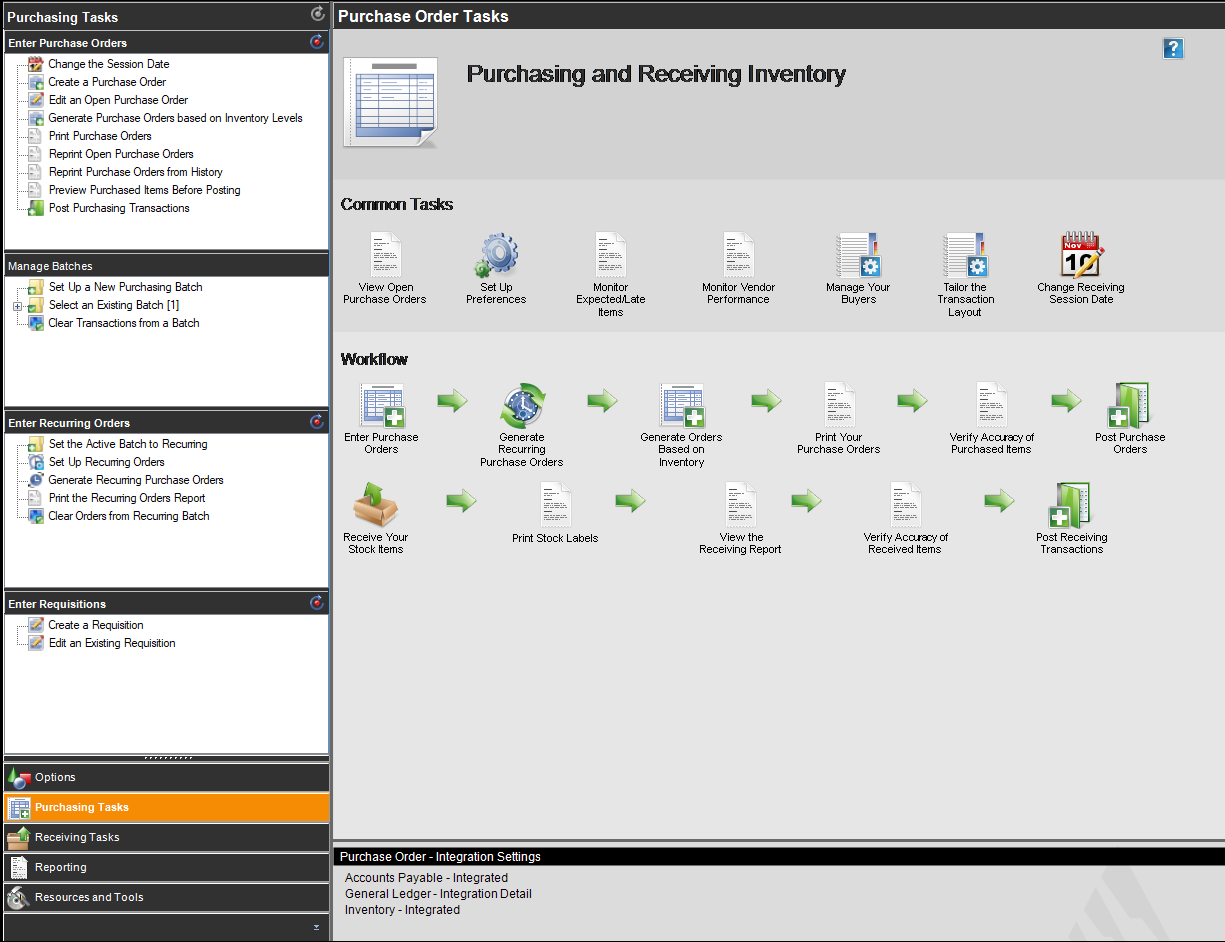Click the Enter Purchase Orders panel header icon

click(x=317, y=42)
